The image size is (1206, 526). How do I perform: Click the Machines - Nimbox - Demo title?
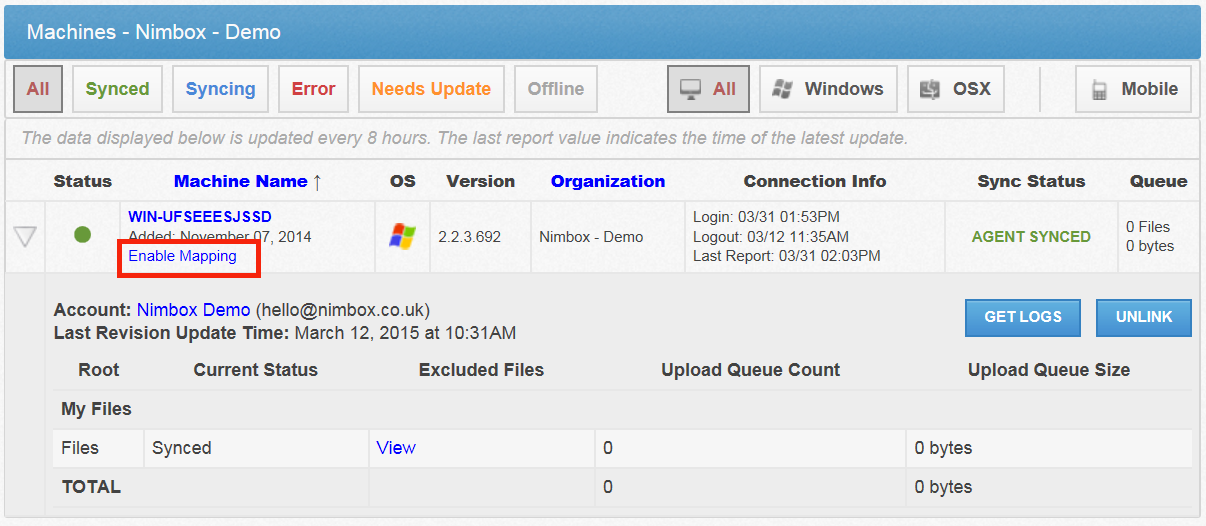(154, 32)
